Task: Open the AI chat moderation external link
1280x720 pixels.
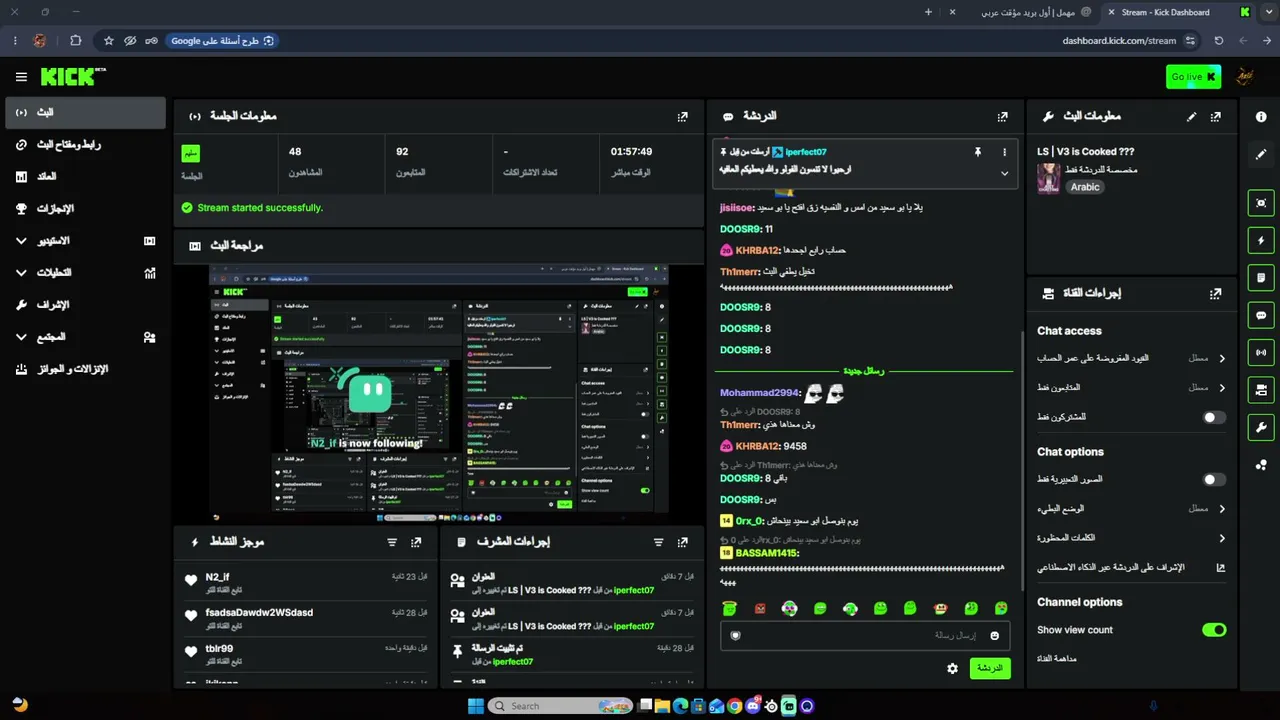Action: (x=1220, y=567)
